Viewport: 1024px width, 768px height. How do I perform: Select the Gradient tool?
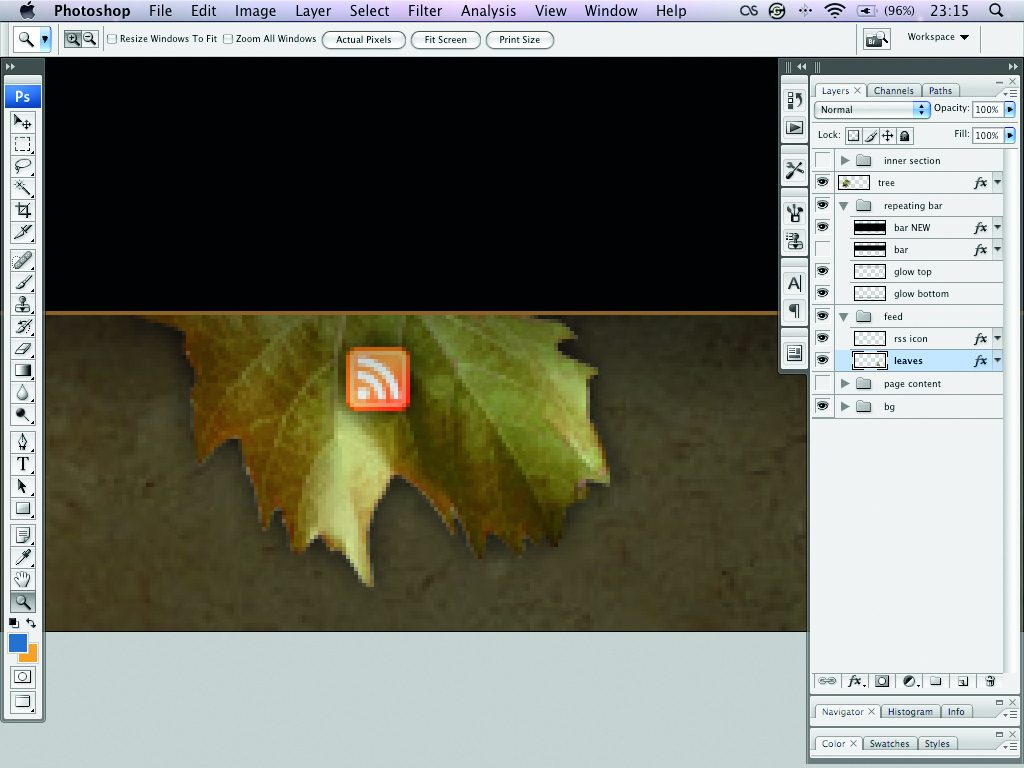[x=23, y=370]
